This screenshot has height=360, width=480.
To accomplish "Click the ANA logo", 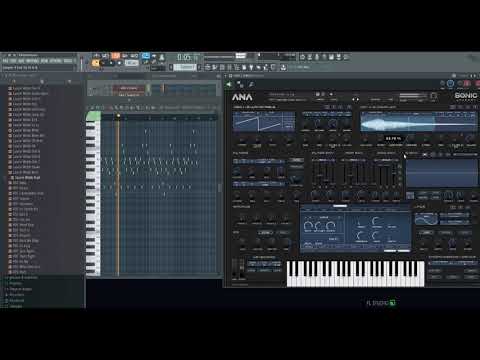I will (x=242, y=97).
